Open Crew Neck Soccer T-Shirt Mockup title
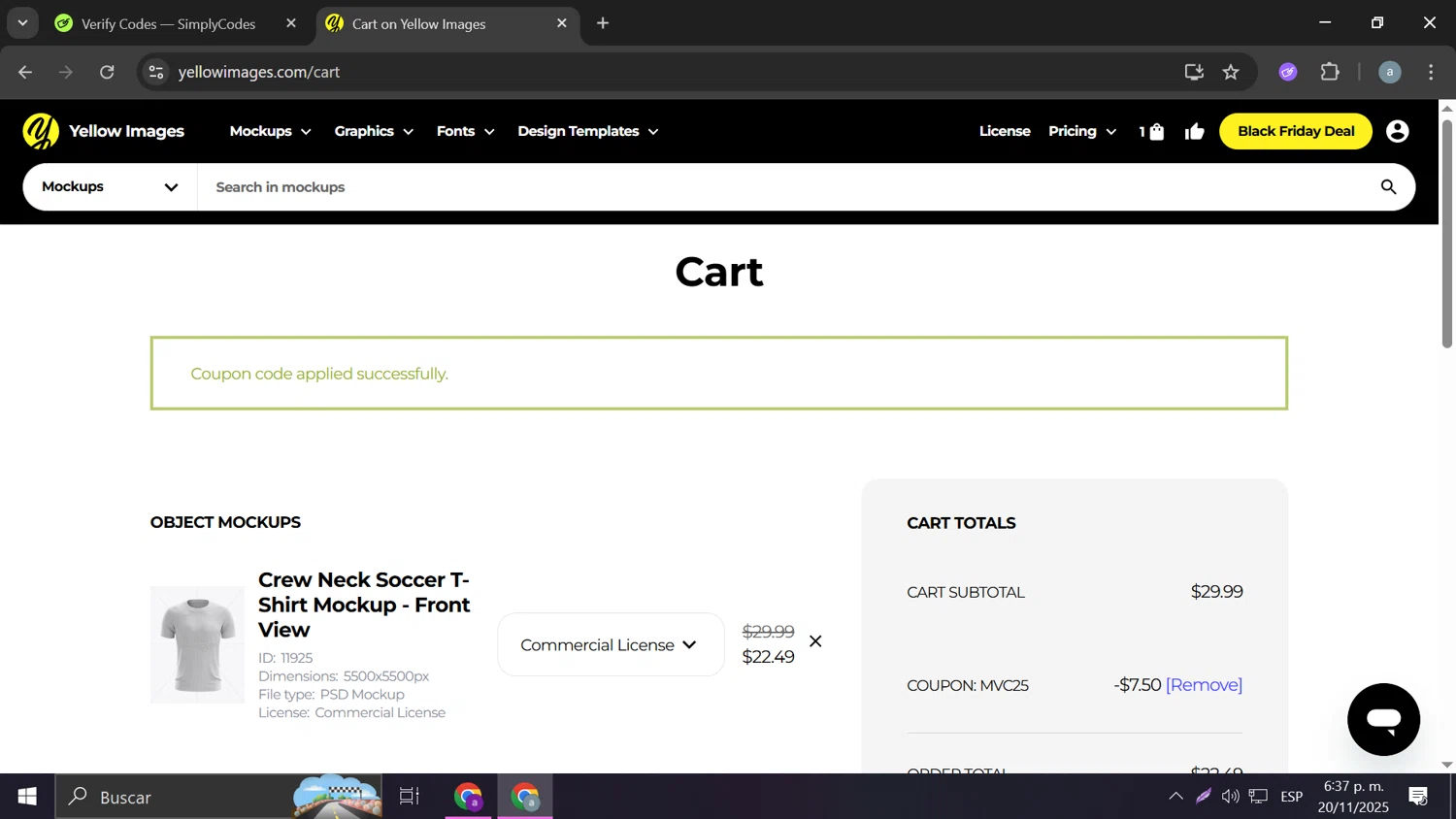The height and width of the screenshot is (819, 1456). (364, 605)
